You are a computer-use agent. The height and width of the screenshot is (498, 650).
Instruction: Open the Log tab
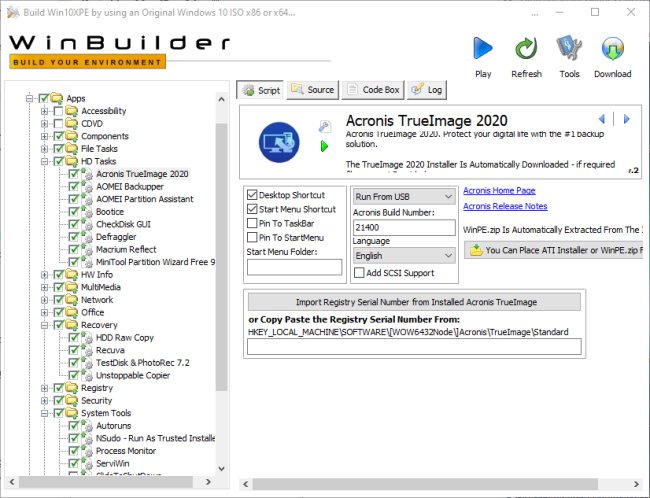427,90
